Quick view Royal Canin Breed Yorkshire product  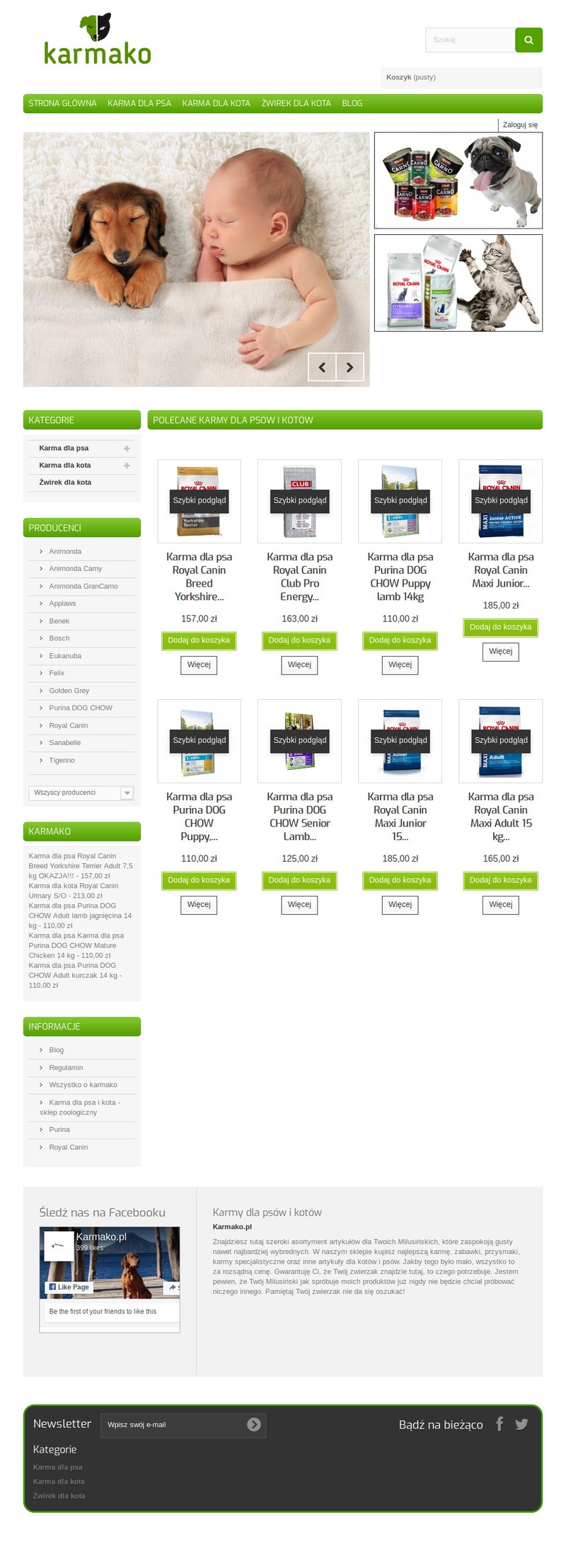tap(200, 500)
